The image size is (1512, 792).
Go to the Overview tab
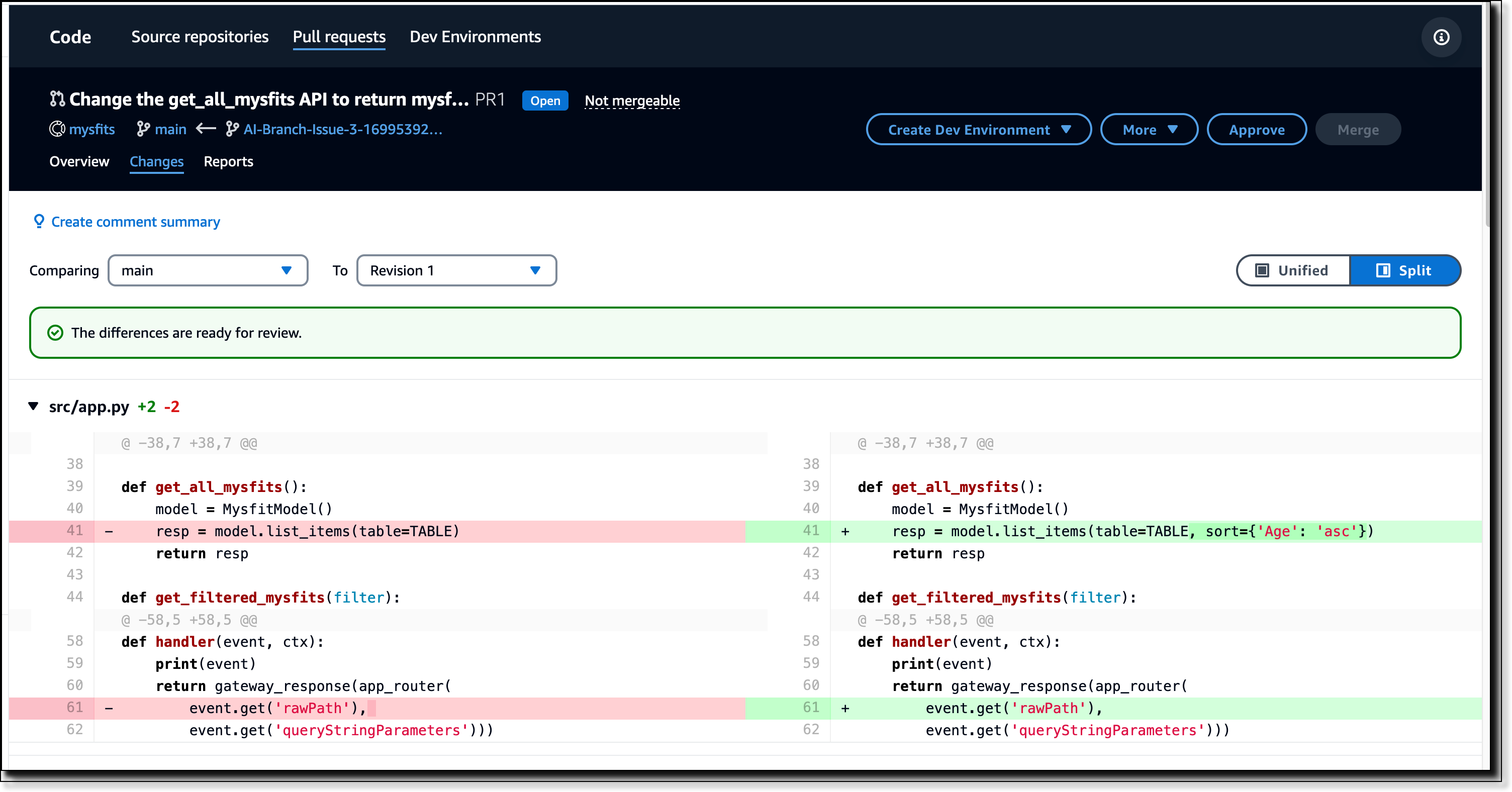[x=79, y=161]
